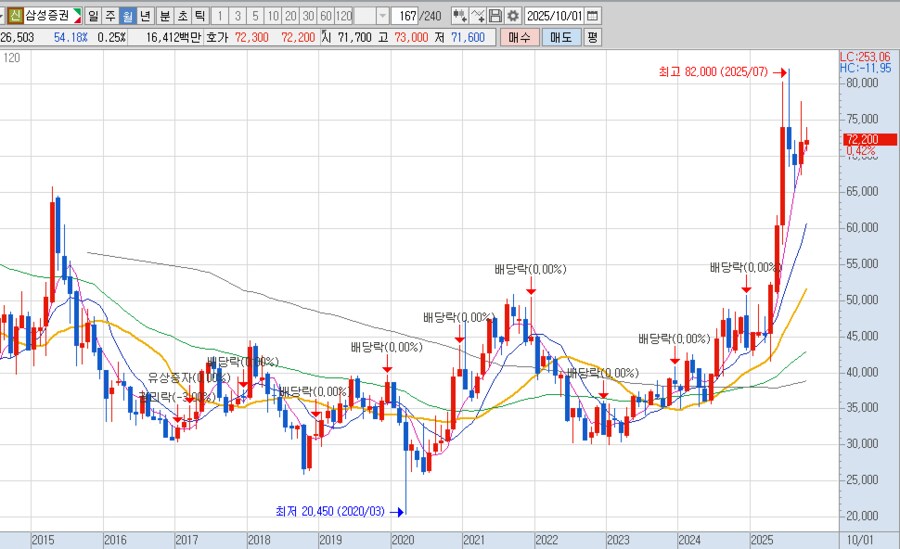Screen dimensions: 900x549
Task: Select yearly (년) chart period
Action: pos(145,16)
